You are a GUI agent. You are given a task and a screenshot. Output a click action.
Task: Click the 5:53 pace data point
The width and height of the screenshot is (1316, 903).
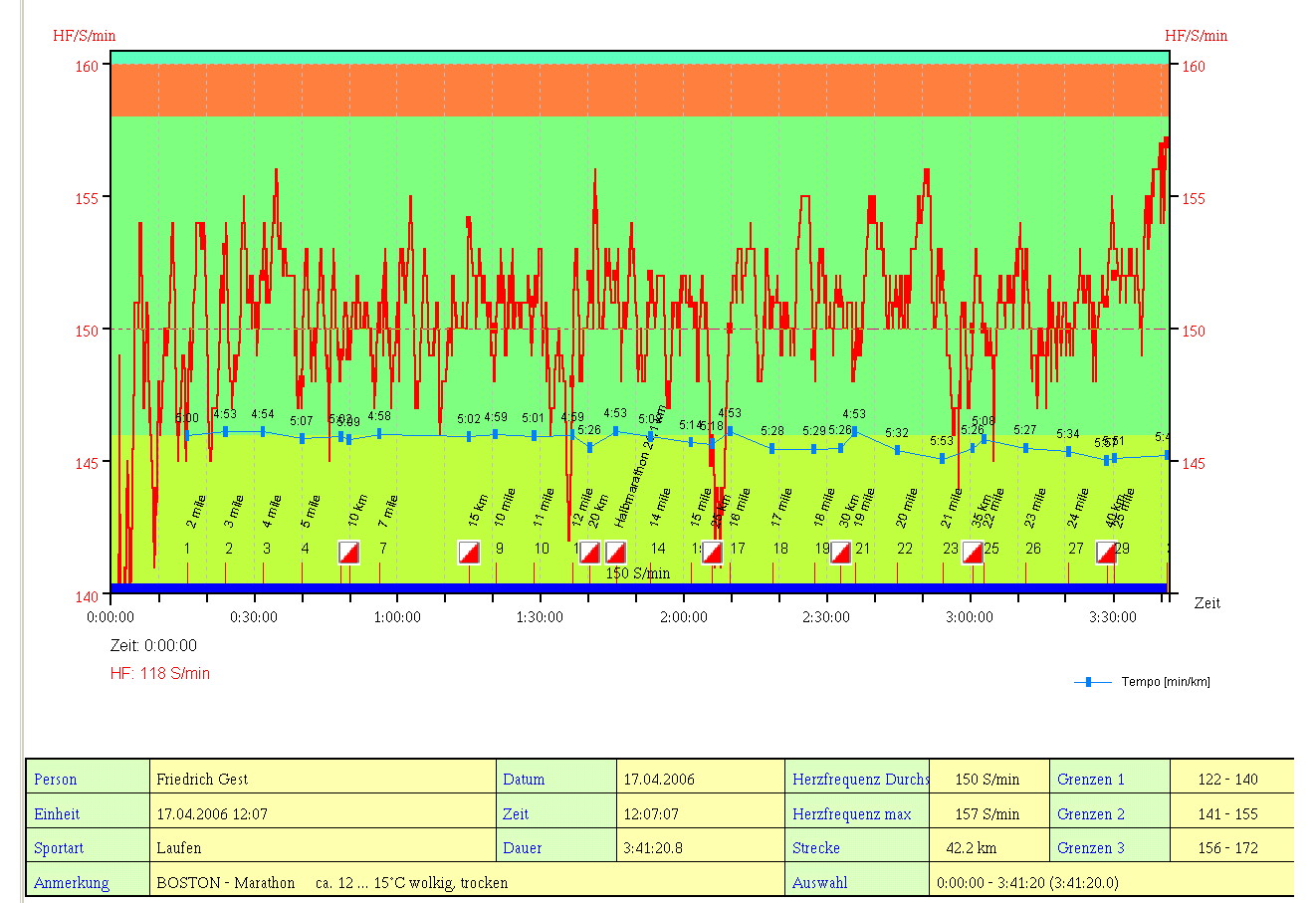coord(942,458)
